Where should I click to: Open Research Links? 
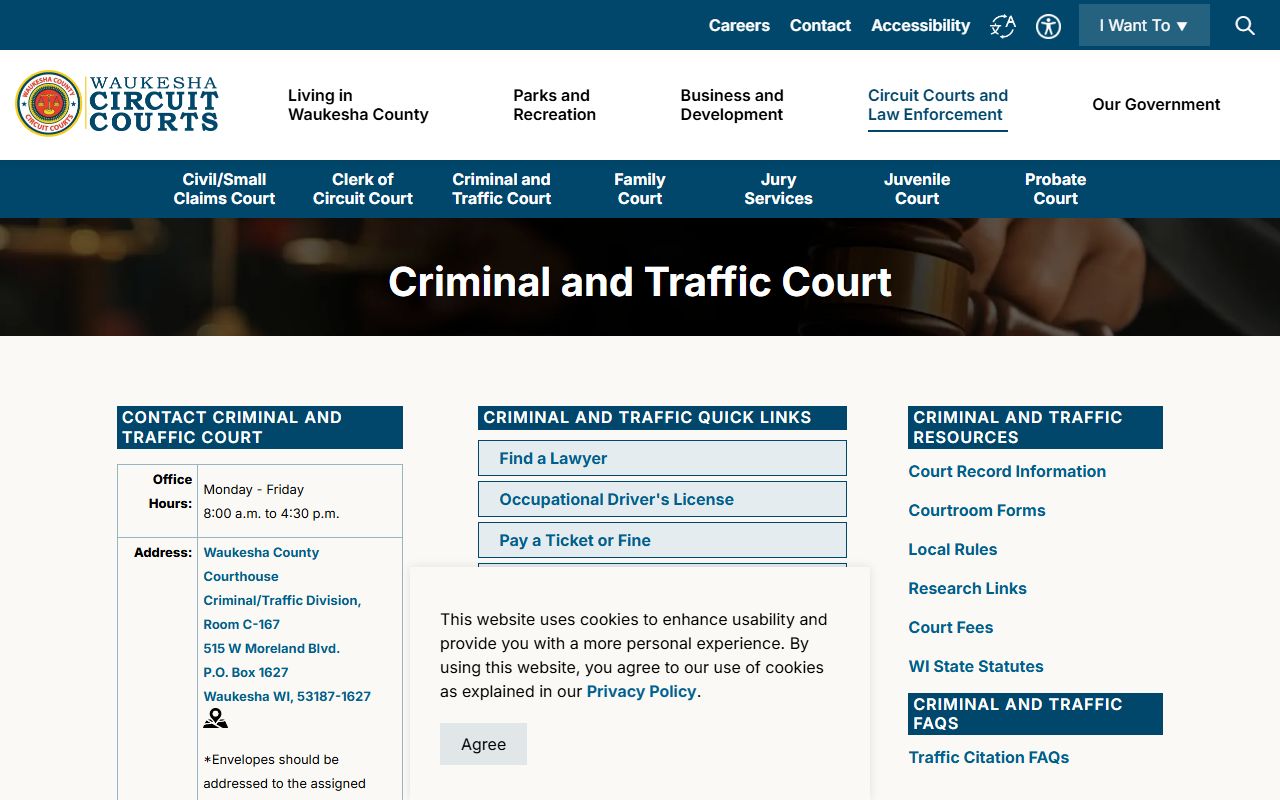click(x=967, y=588)
